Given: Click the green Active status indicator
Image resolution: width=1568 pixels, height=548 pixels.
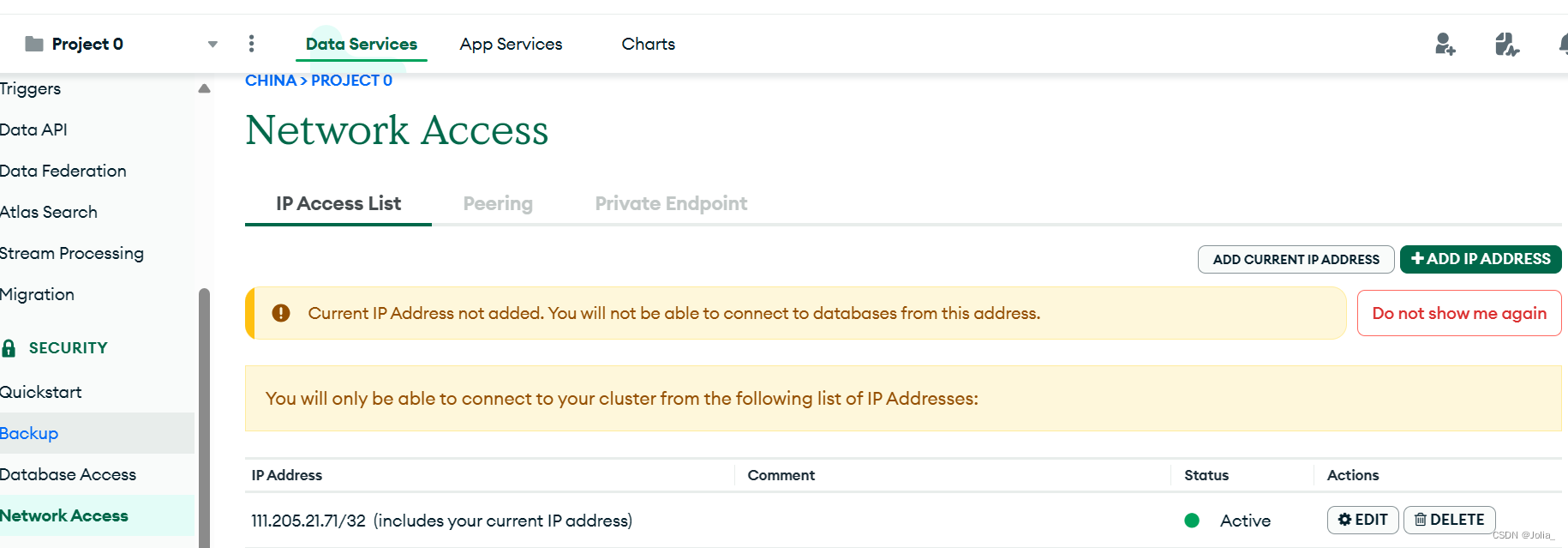Looking at the screenshot, I should (1192, 520).
